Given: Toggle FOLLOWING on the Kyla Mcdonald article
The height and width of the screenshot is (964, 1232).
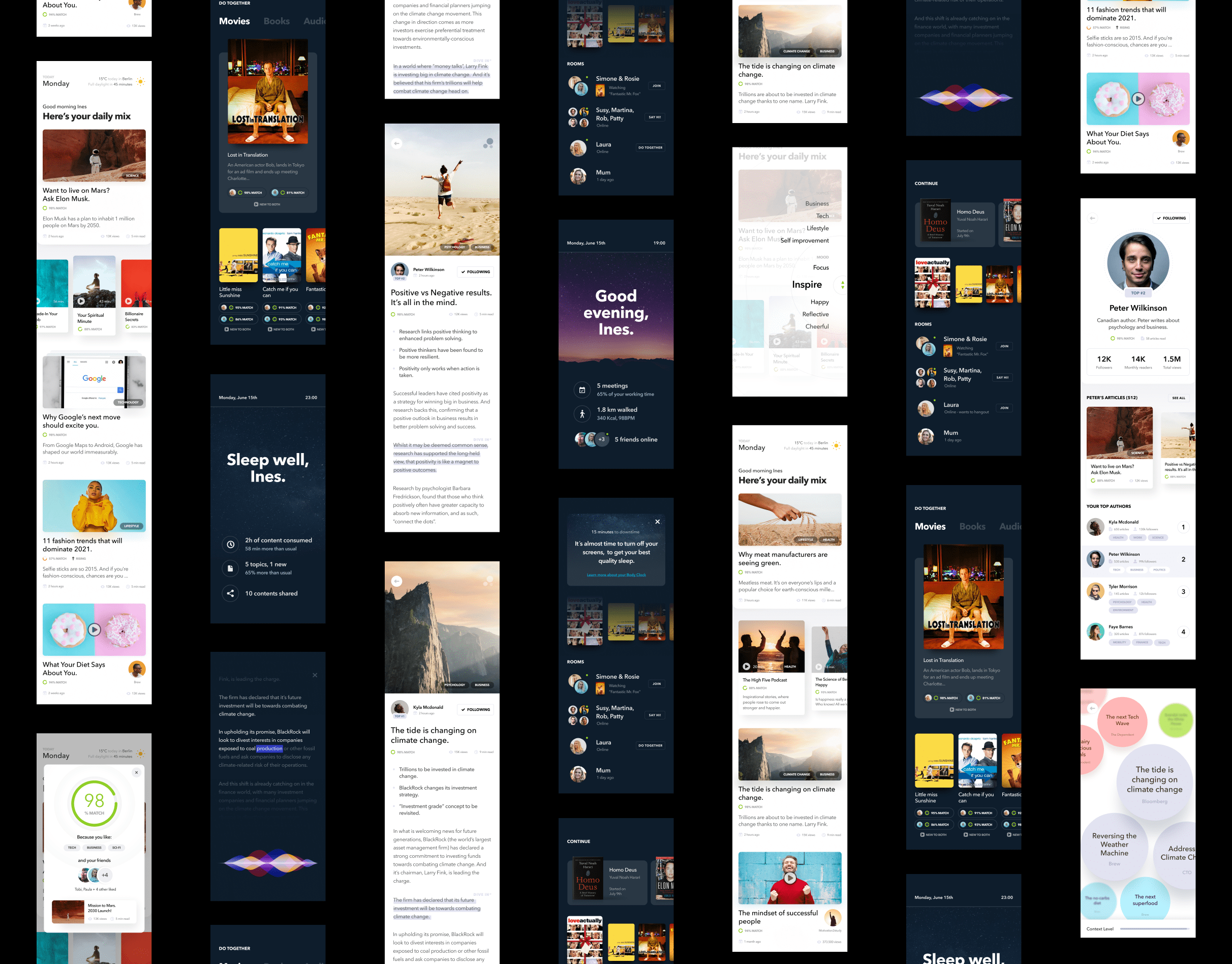Looking at the screenshot, I should pyautogui.click(x=475, y=709).
